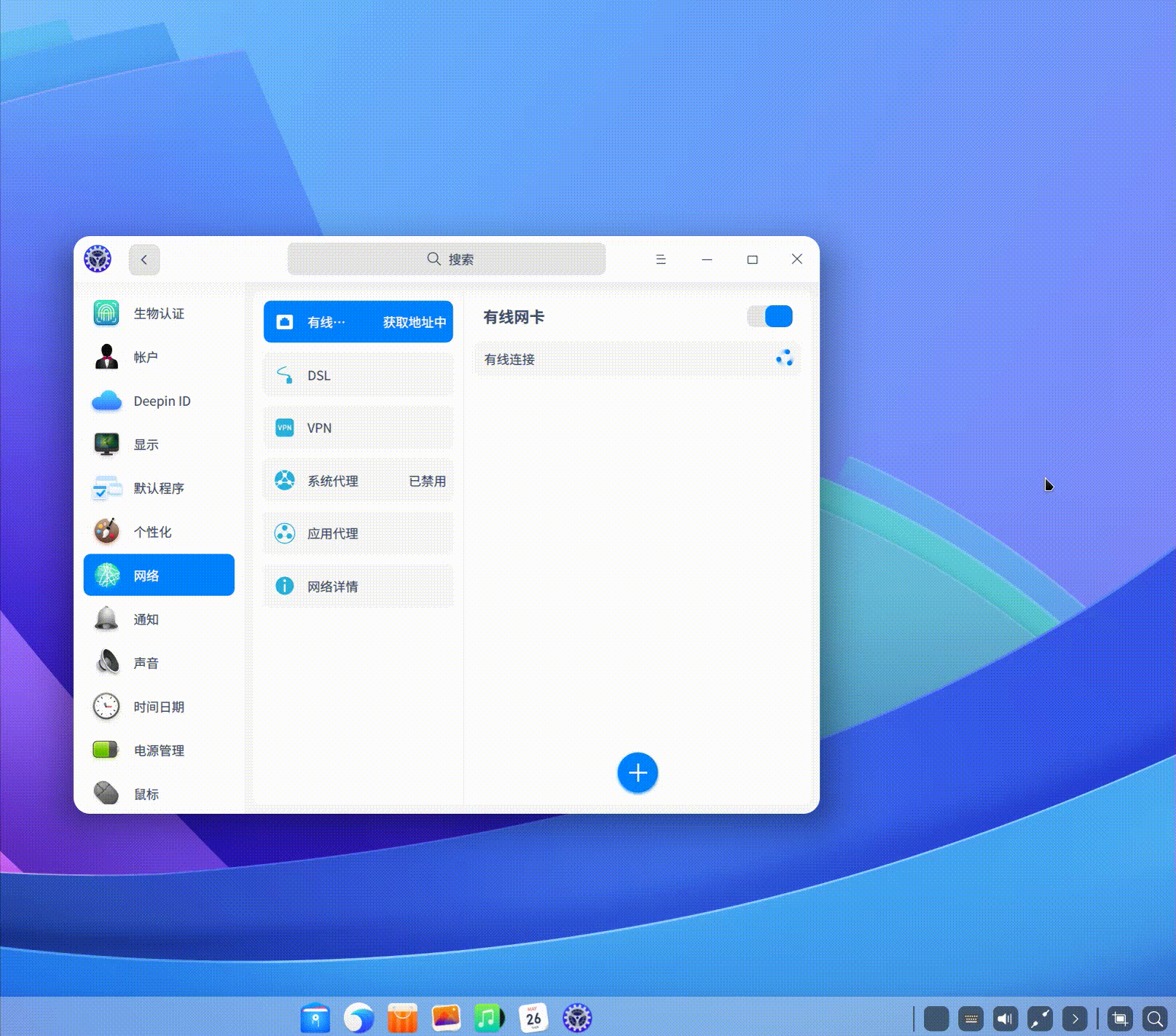Viewport: 1176px width, 1036px height.
Task: Go back using the back arrow
Action: coord(144,260)
